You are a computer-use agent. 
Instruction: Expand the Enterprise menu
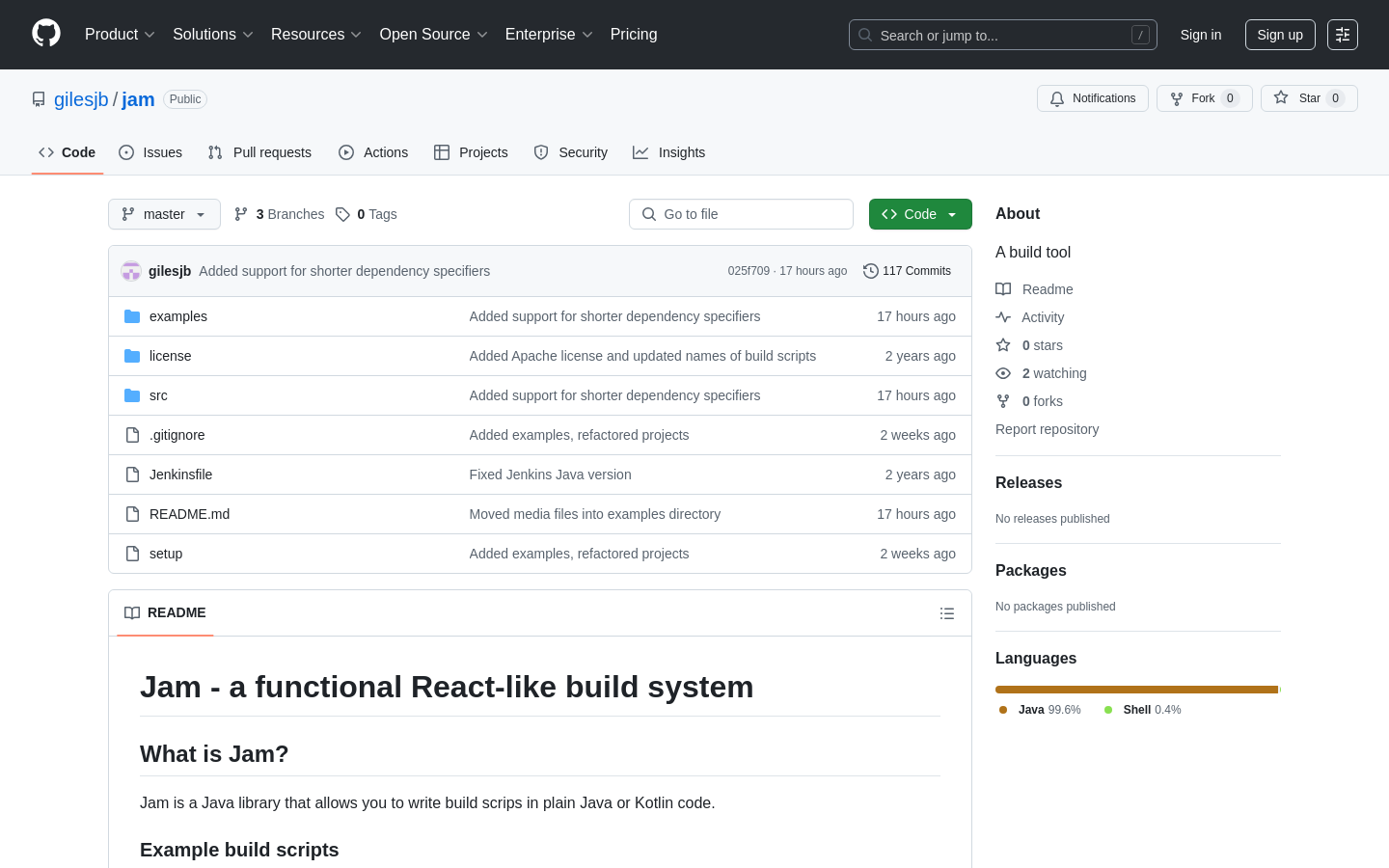click(549, 35)
